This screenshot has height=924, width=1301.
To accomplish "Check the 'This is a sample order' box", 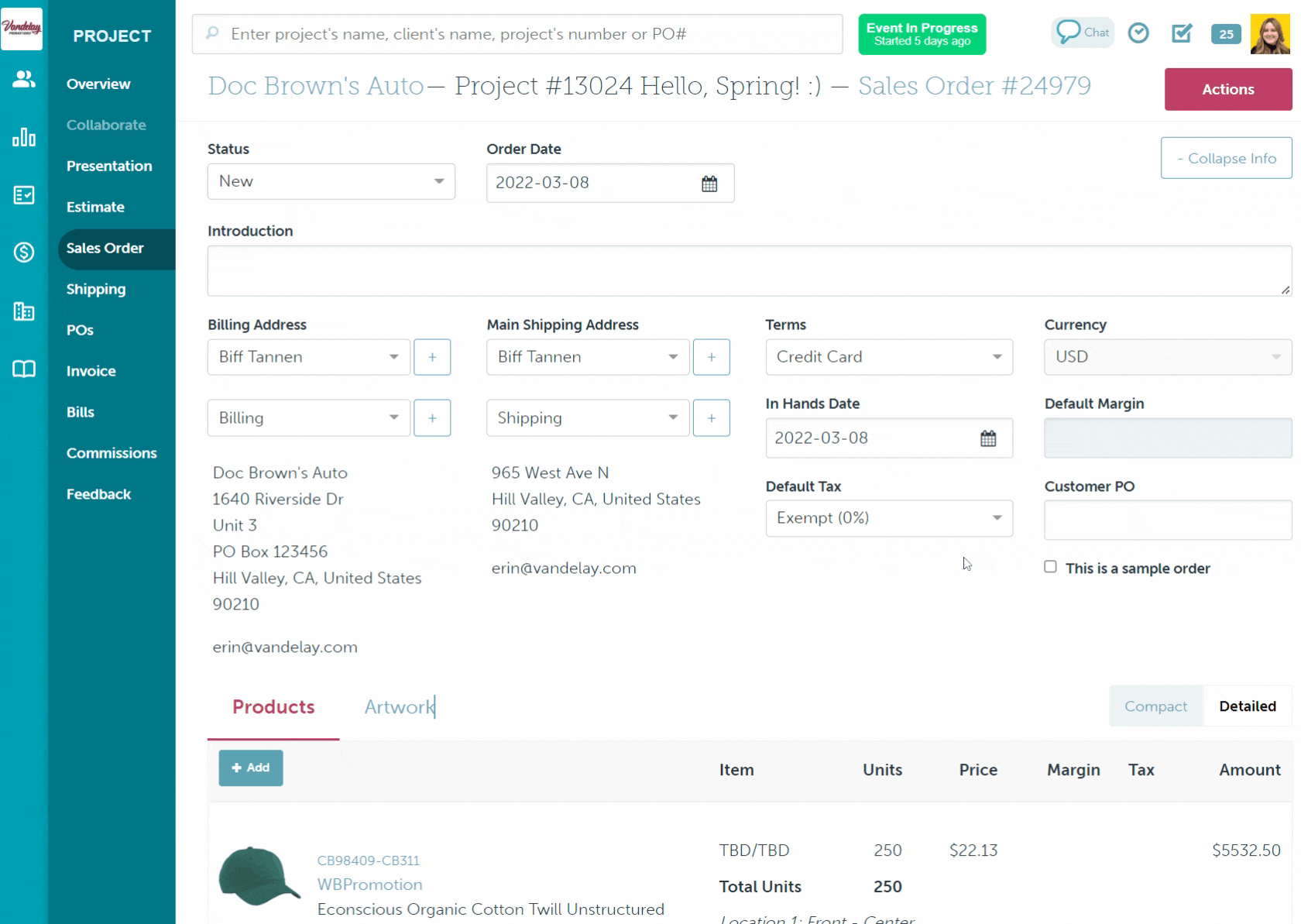I will point(1050,567).
